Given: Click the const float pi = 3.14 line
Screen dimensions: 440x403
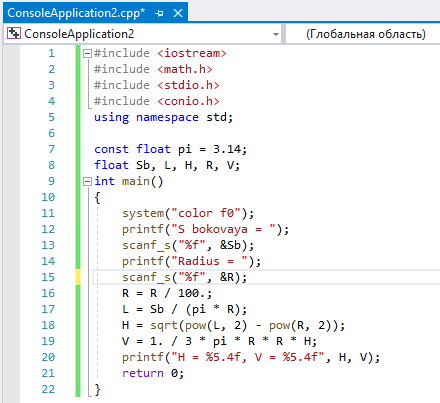Looking at the screenshot, I should [x=170, y=149].
